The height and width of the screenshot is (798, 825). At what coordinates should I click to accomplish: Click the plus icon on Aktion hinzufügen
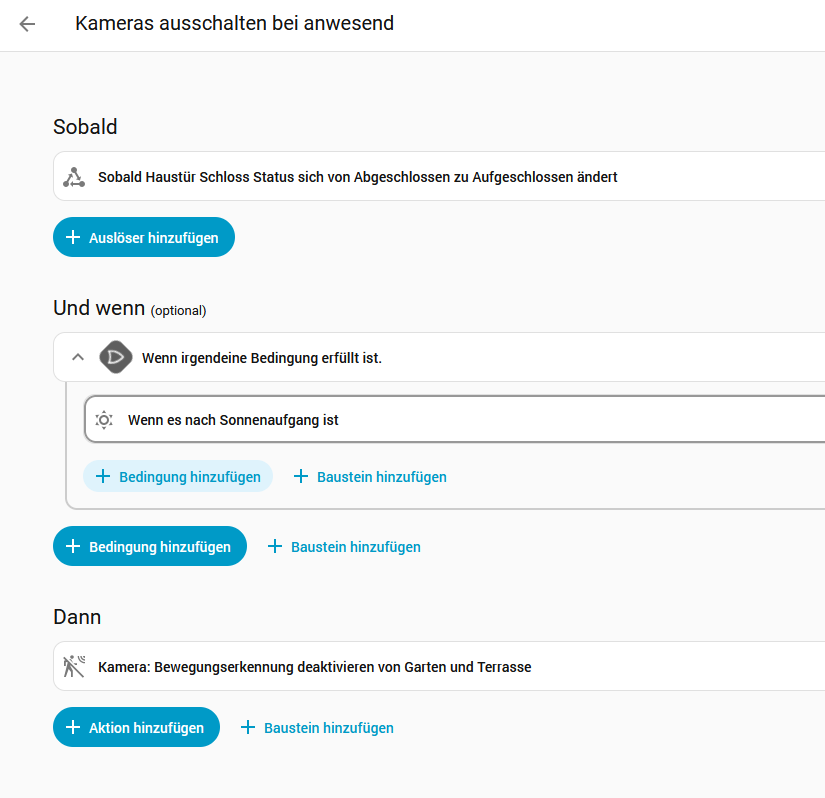[x=72, y=728]
